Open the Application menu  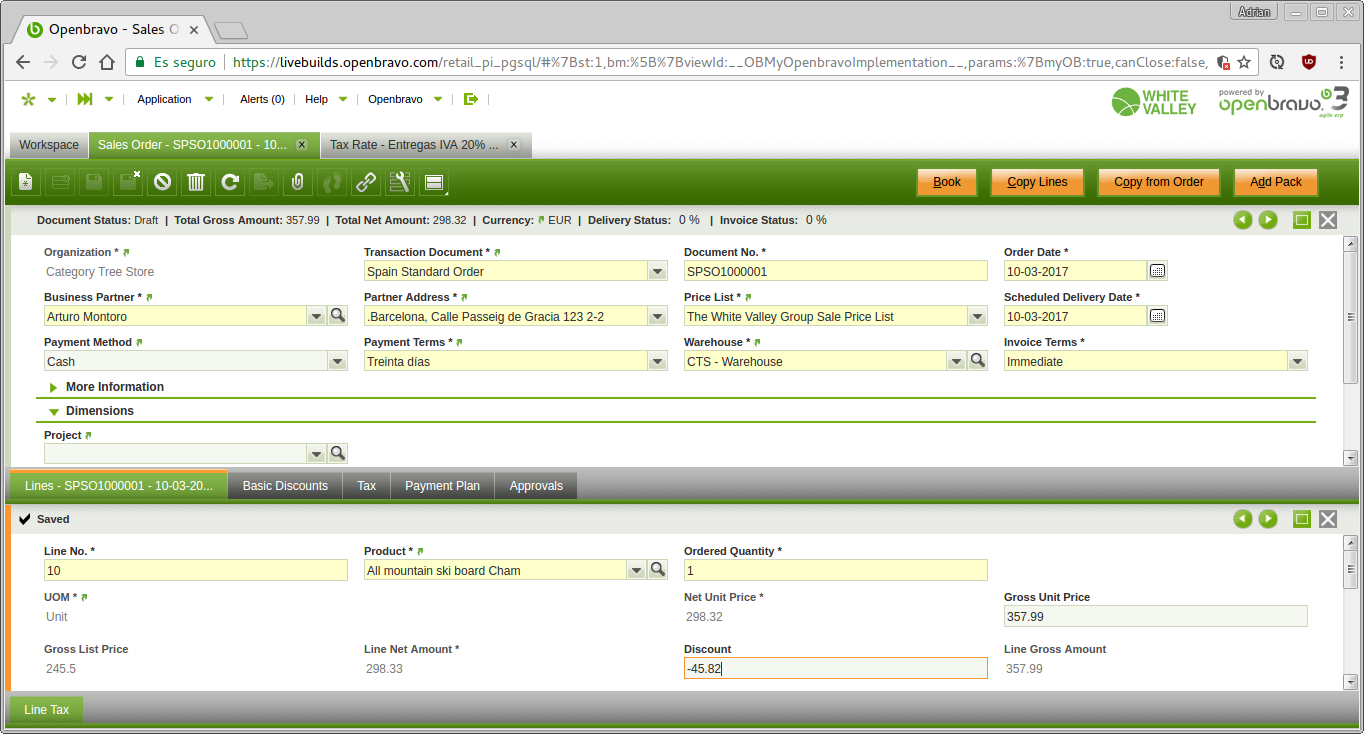165,99
